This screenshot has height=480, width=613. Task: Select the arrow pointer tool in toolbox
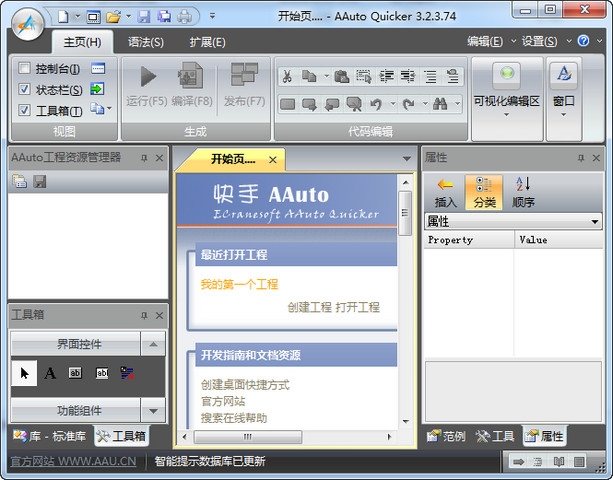coord(25,373)
